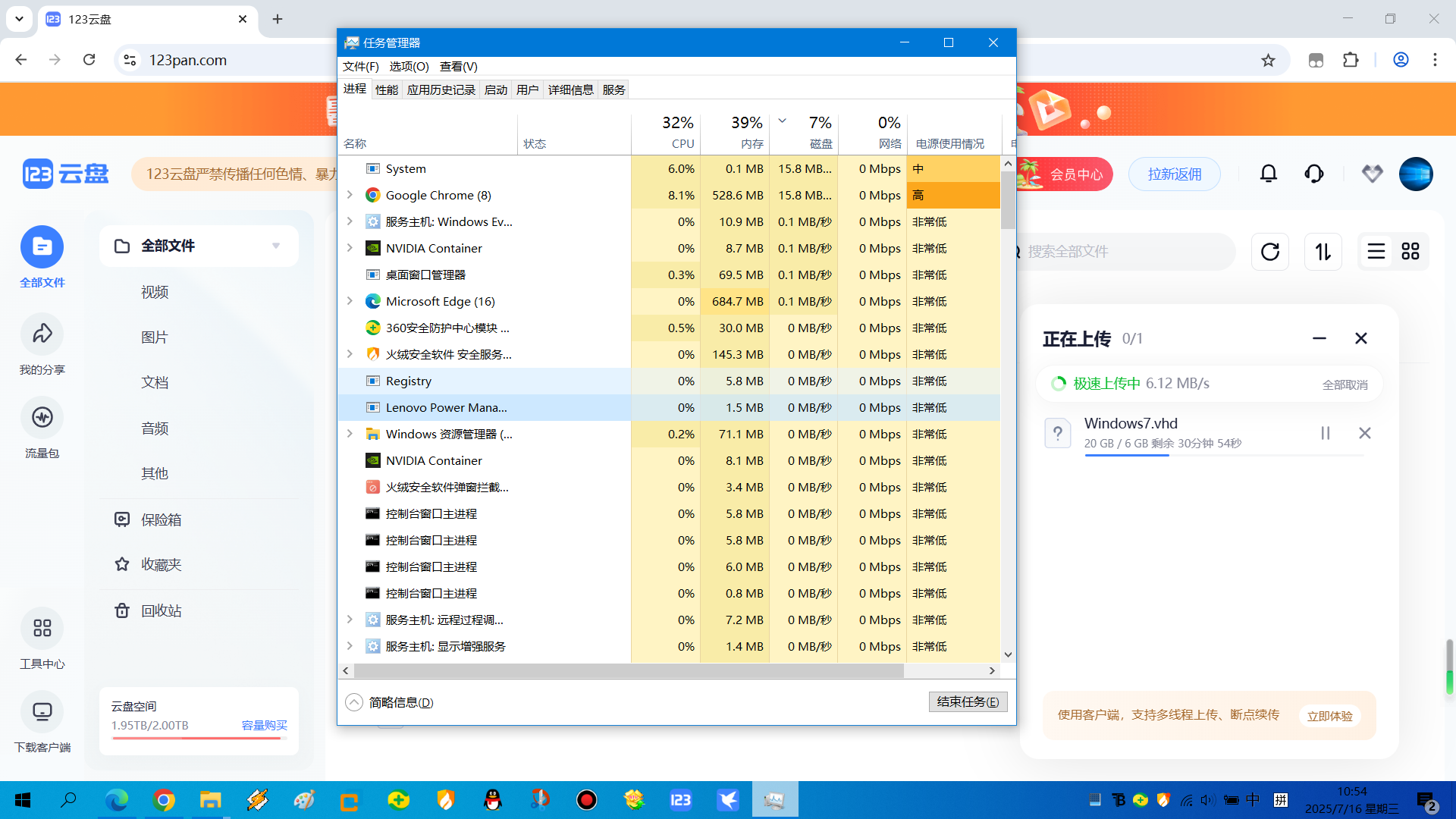Pause Windows7.vhd upload

click(1326, 433)
